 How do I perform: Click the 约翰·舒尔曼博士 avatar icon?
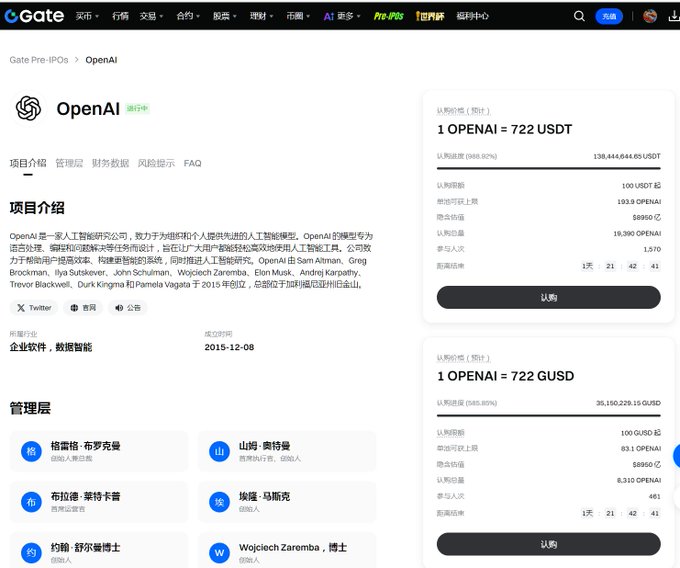coord(31,553)
